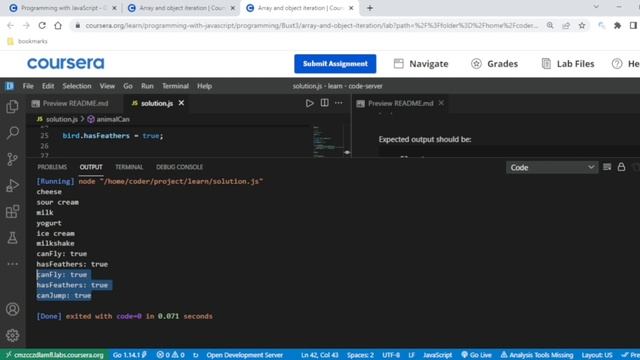Open the Explorer view in activity bar
This screenshot has width=640, height=360.
coord(12,107)
